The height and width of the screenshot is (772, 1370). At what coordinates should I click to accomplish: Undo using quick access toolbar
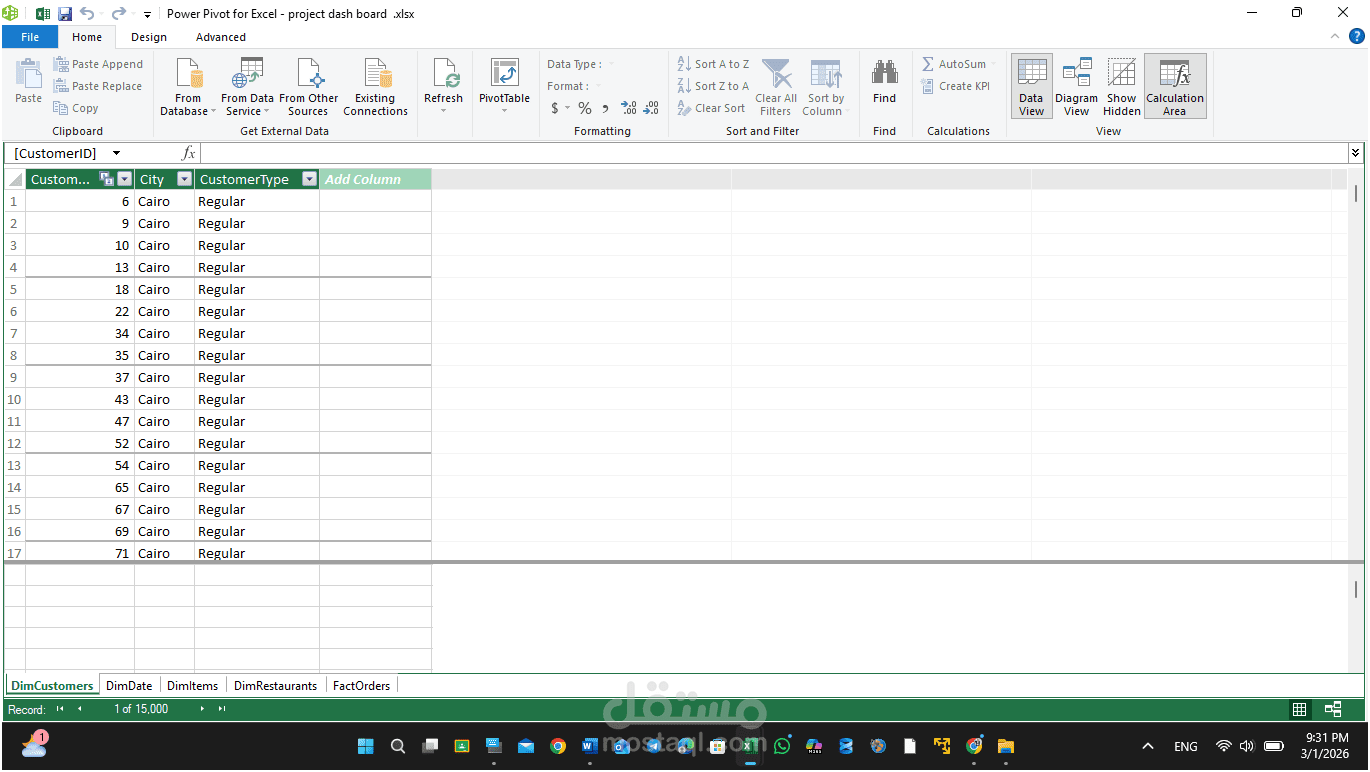[87, 14]
